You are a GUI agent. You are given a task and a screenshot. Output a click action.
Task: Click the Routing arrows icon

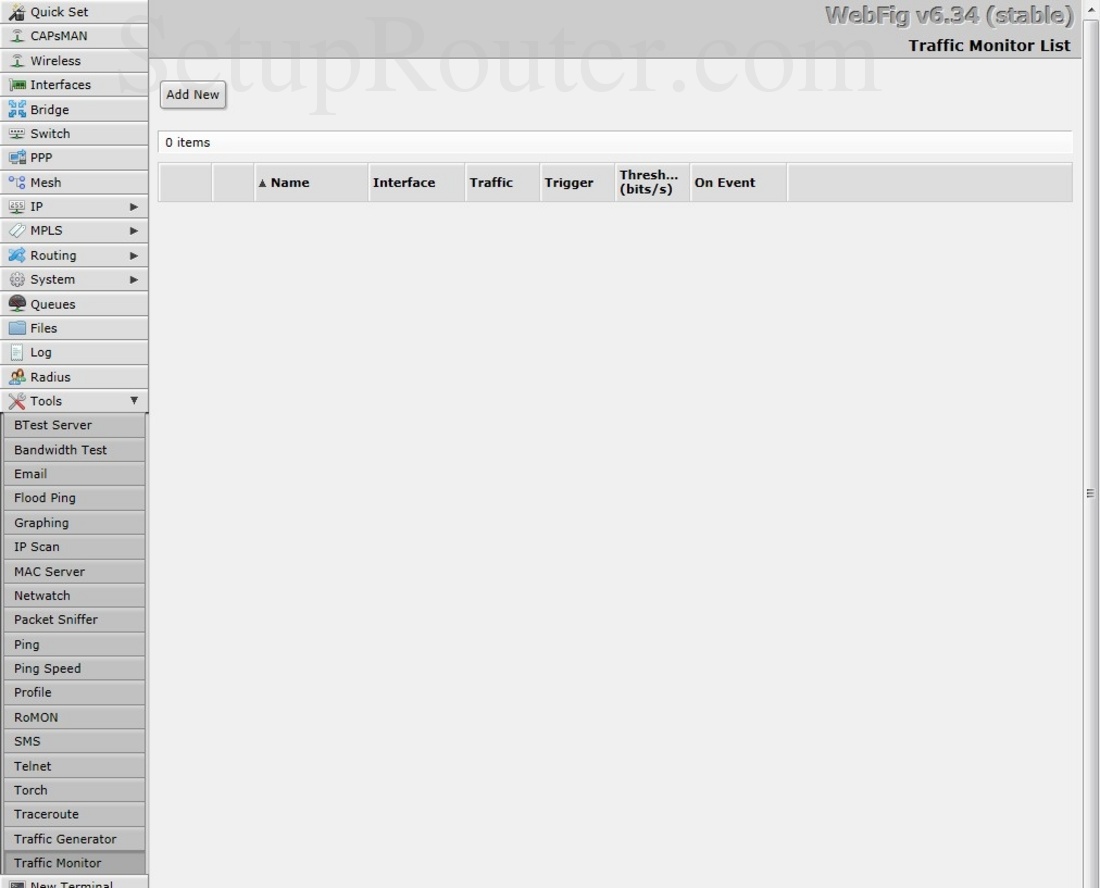click(x=17, y=255)
